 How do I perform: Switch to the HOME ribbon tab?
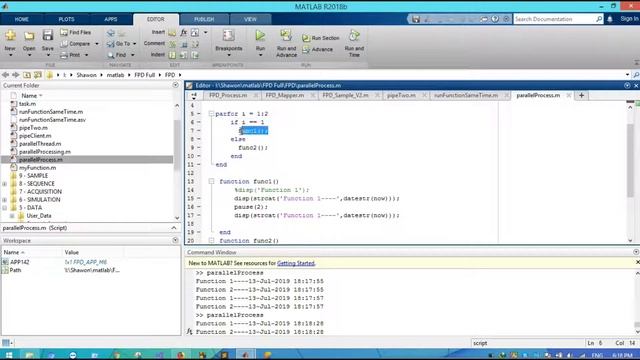click(x=22, y=19)
